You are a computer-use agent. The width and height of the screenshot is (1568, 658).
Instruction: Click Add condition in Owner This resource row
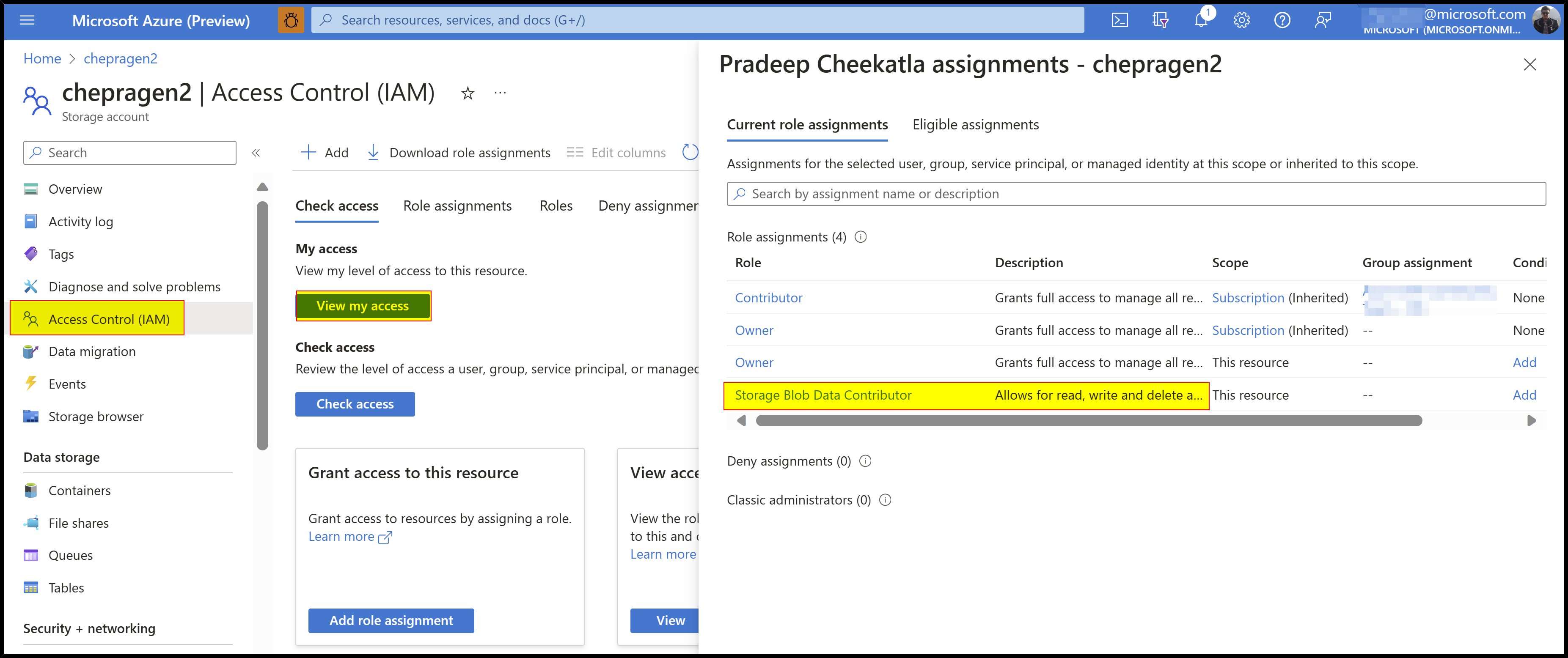[1524, 362]
